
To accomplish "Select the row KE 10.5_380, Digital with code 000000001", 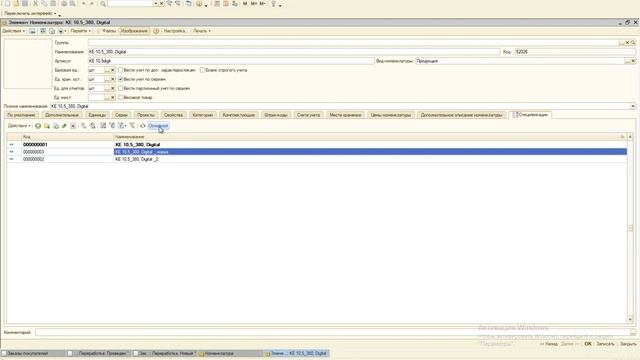I will point(317,144).
